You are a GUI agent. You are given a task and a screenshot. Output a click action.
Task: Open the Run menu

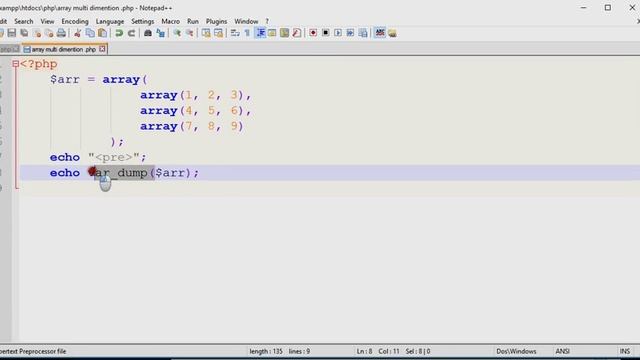193,21
